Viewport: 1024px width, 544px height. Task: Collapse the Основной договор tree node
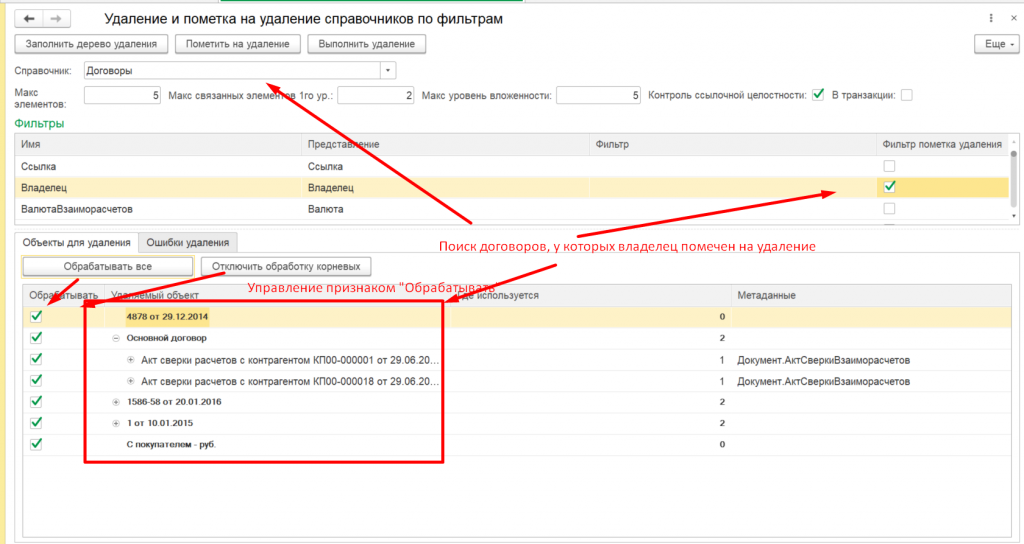[116, 338]
